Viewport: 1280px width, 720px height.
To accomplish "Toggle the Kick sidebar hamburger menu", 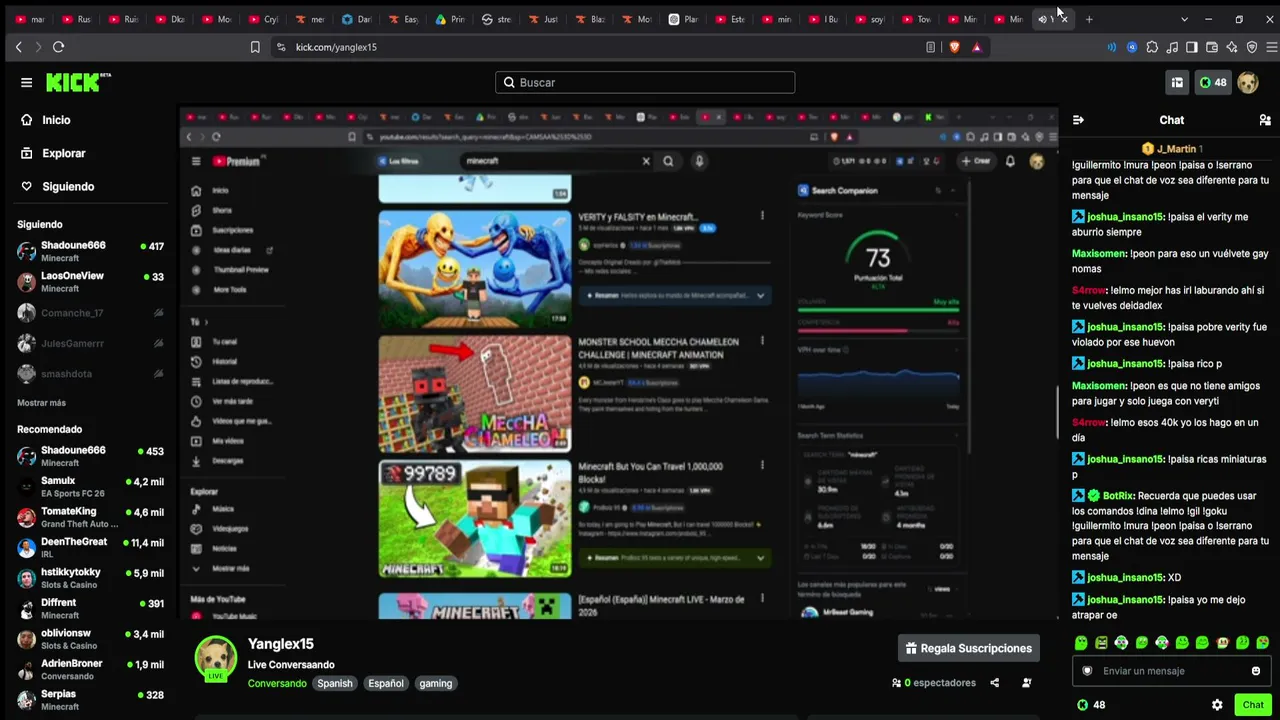I will [x=27, y=83].
